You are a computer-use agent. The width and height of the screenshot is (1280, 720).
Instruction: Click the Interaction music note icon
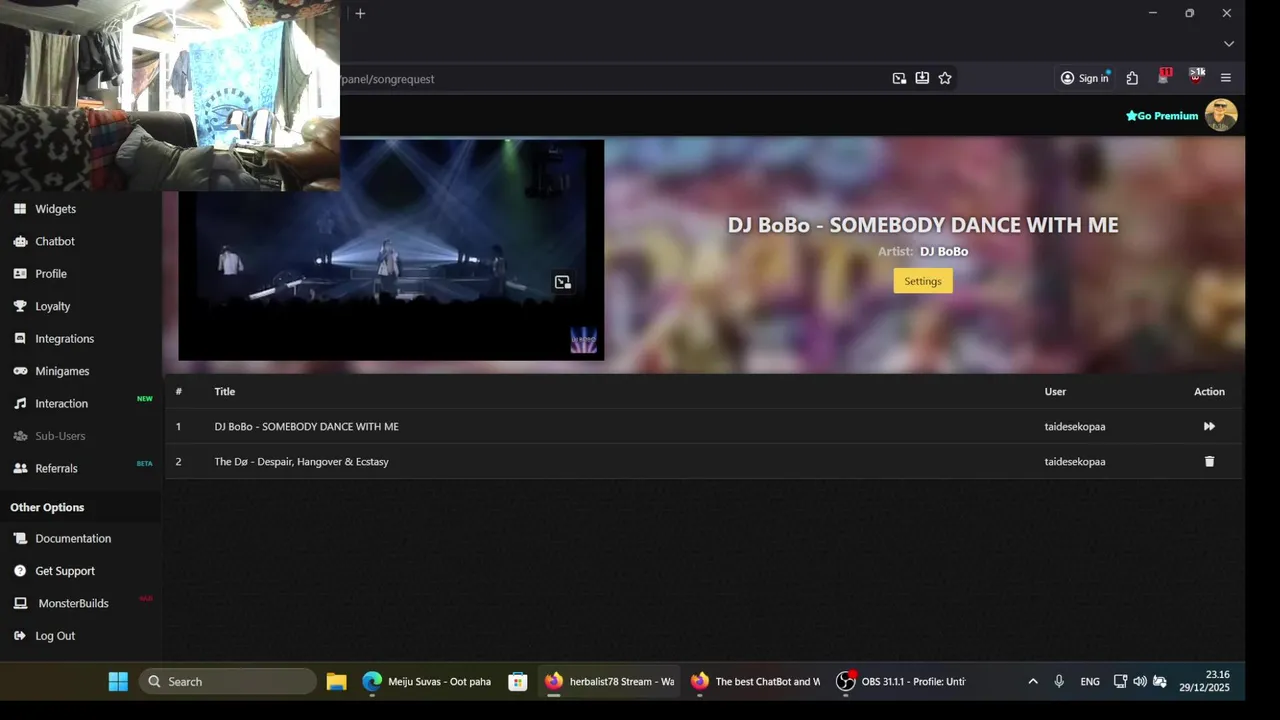[x=20, y=404]
